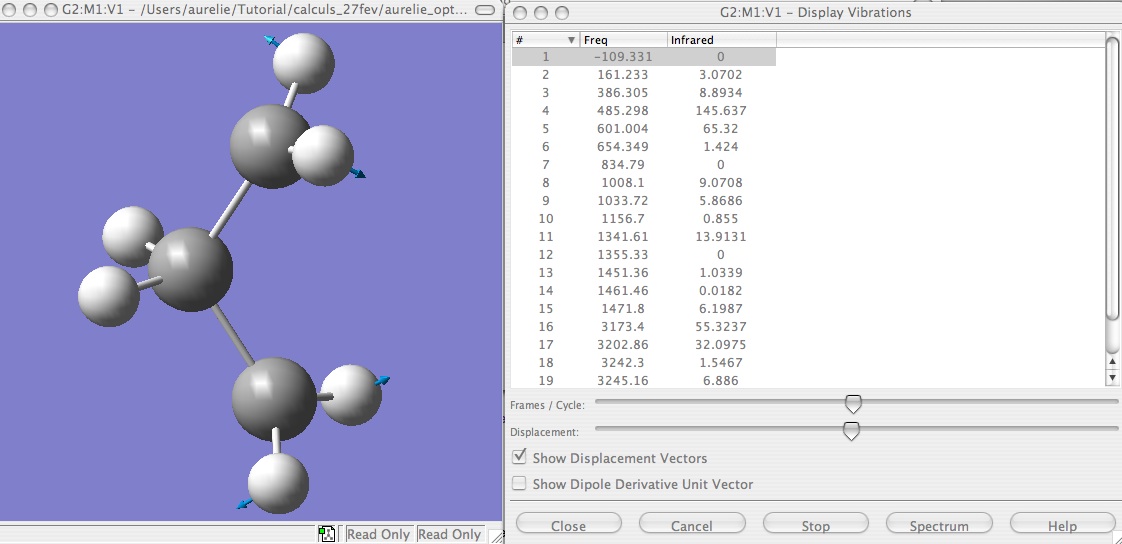This screenshot has height=544, width=1122.
Task: Sort by the Freq column header
Action: point(622,40)
